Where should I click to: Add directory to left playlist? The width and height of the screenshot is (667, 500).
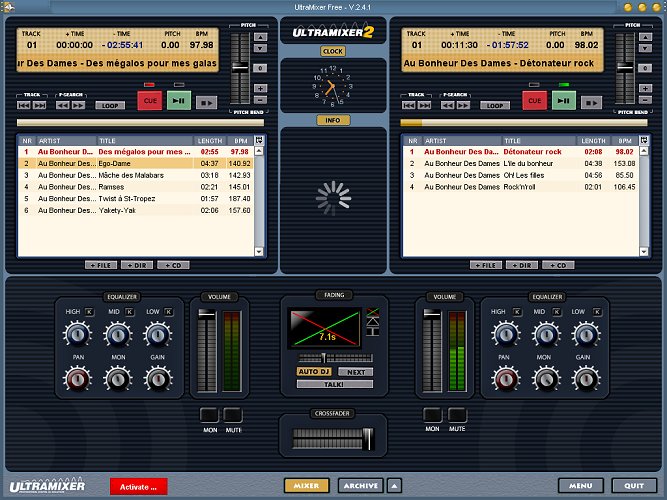coord(137,265)
